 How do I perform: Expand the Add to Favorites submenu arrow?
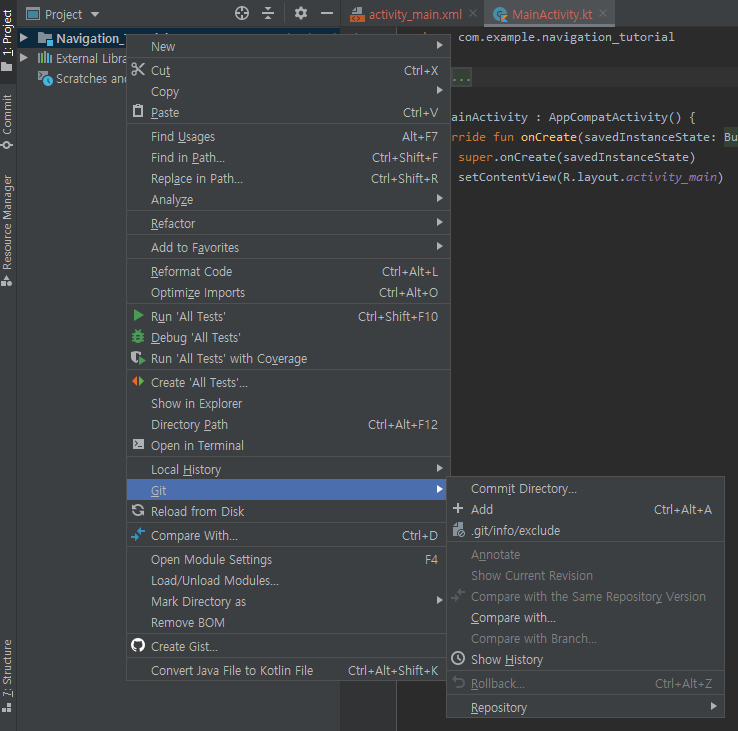coord(439,246)
